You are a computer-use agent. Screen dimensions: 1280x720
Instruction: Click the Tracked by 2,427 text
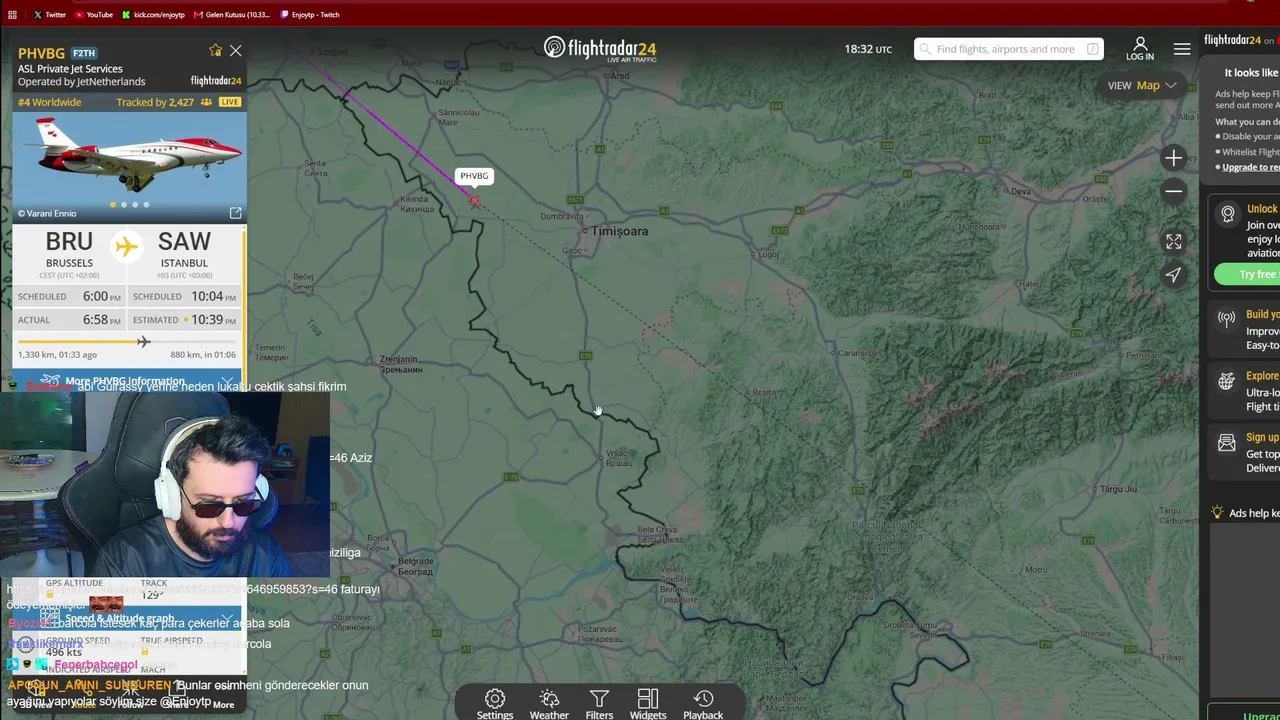(x=155, y=102)
